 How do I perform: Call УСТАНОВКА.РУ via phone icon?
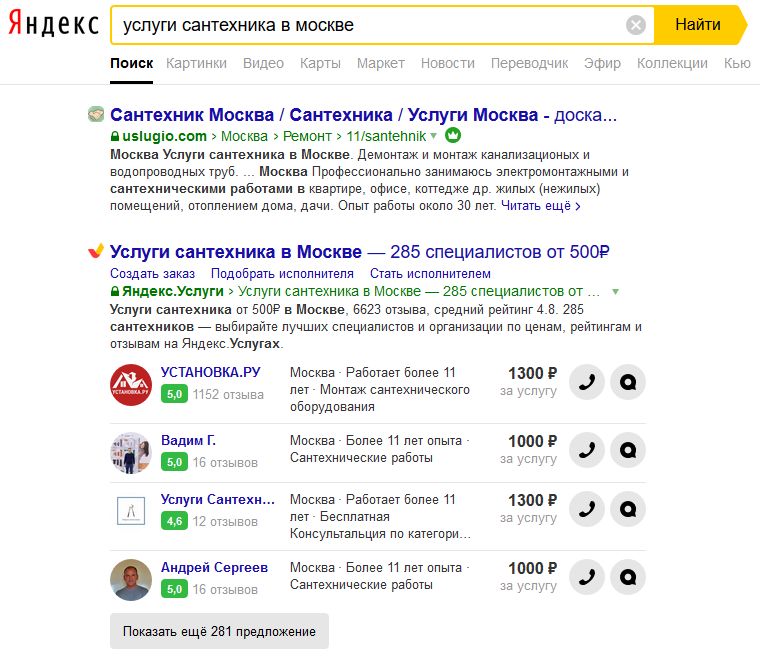586,382
